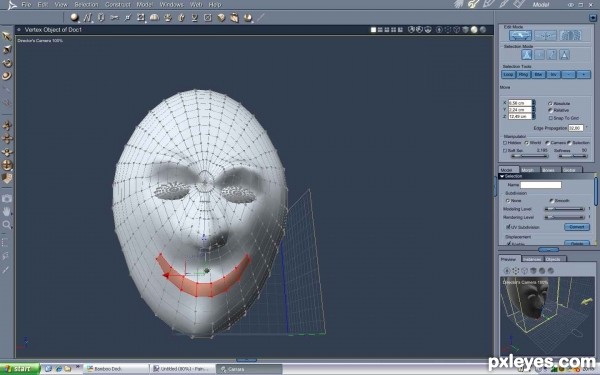
Task: Click the Loop selection button
Action: [508, 75]
